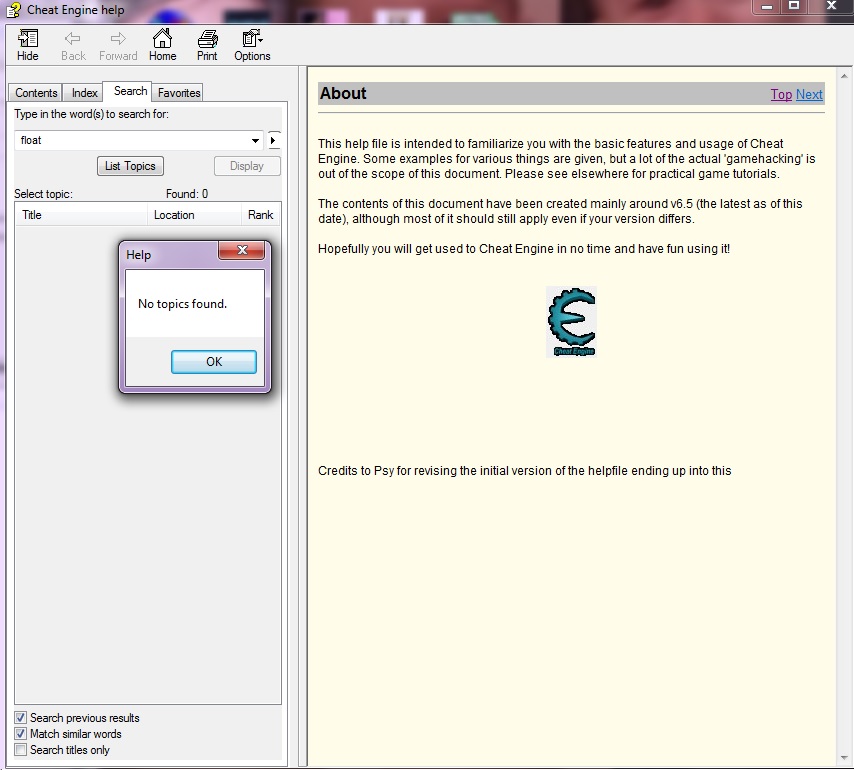
Task: Click the Forward navigation icon
Action: [117, 44]
